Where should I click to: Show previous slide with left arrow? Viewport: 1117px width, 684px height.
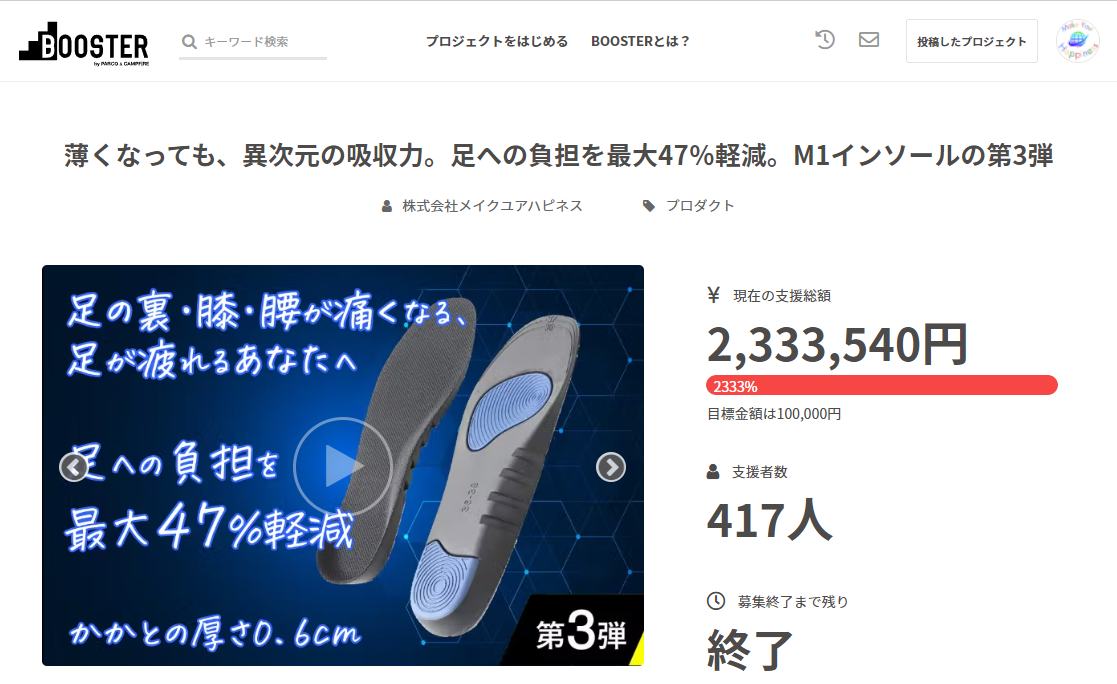pyautogui.click(x=73, y=467)
